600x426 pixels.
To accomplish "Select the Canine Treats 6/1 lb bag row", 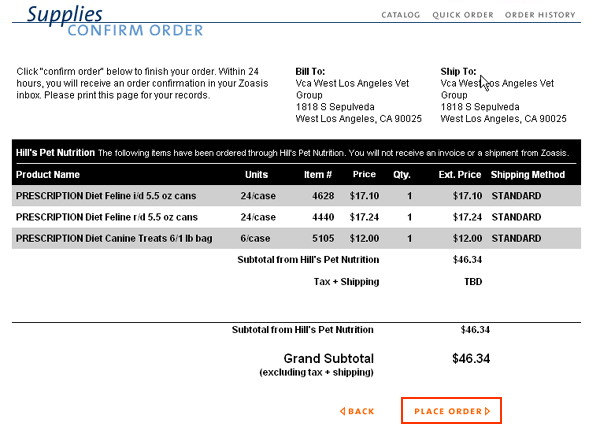I will (296, 238).
